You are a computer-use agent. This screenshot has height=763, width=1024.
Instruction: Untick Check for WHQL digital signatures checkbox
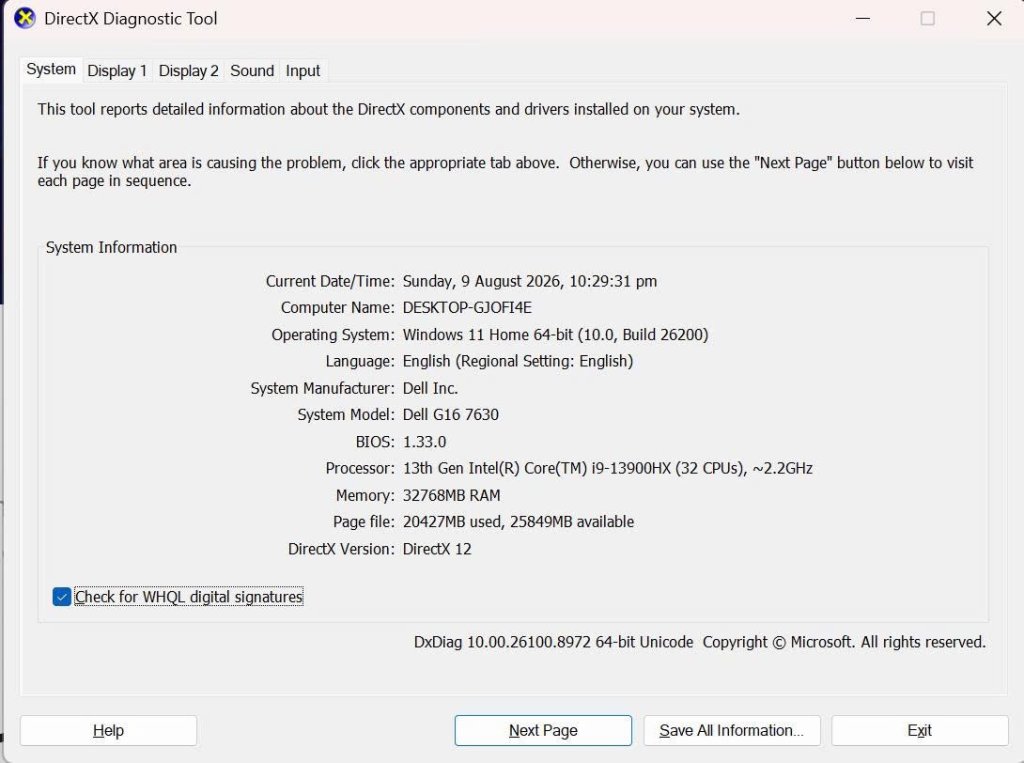[61, 596]
